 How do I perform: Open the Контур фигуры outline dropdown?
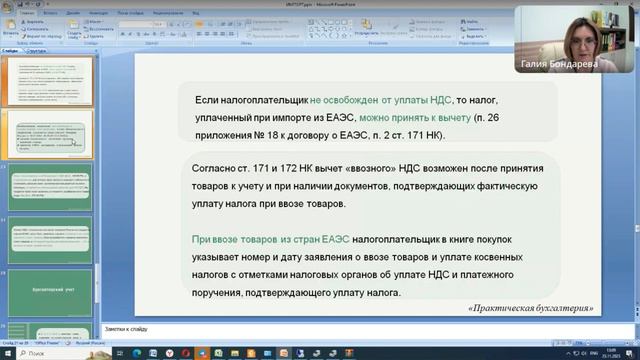pos(427,29)
